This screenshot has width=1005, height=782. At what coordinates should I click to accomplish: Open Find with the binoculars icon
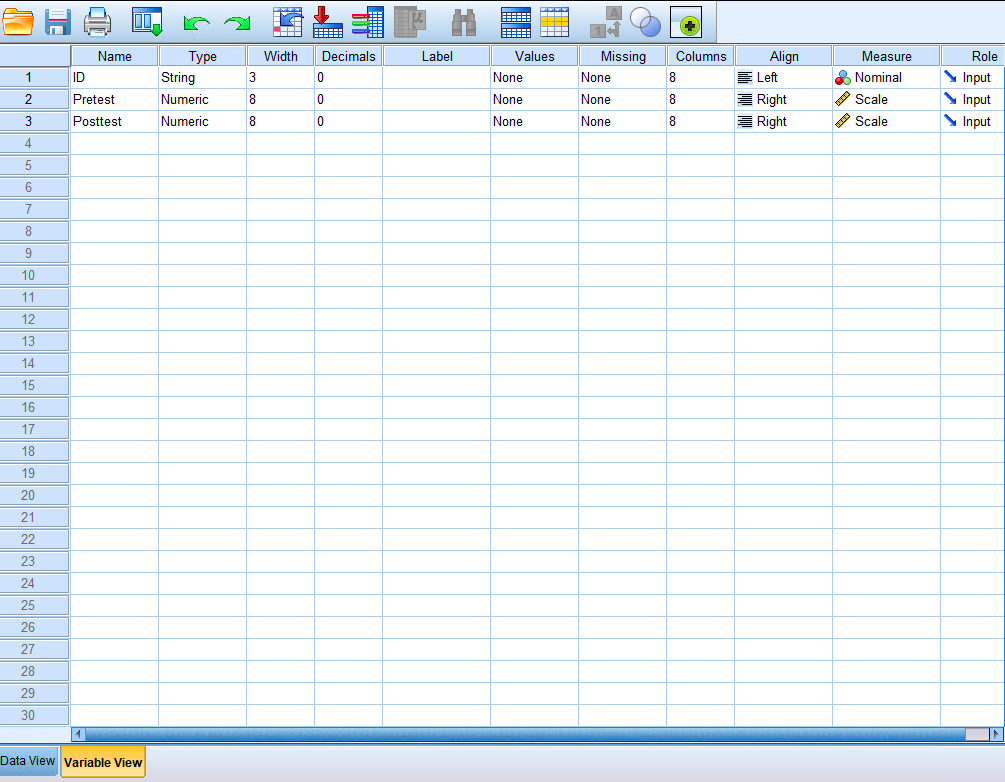[x=464, y=22]
